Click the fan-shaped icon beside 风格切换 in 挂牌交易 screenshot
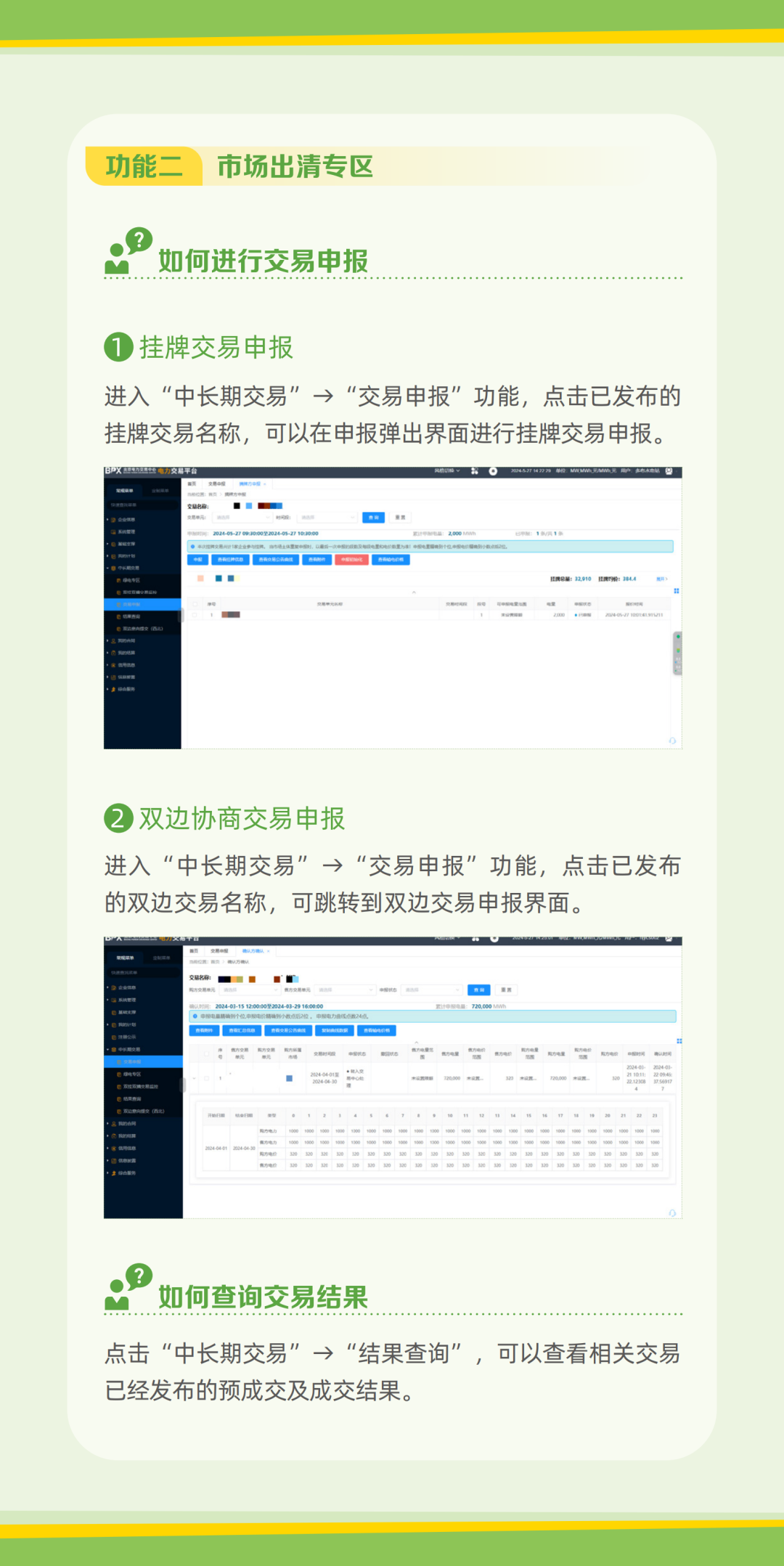Image resolution: width=784 pixels, height=1566 pixels. (475, 470)
